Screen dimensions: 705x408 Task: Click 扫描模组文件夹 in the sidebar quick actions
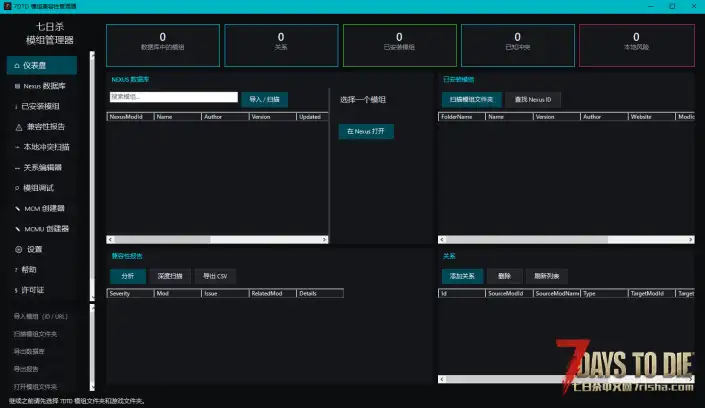[x=35, y=334]
